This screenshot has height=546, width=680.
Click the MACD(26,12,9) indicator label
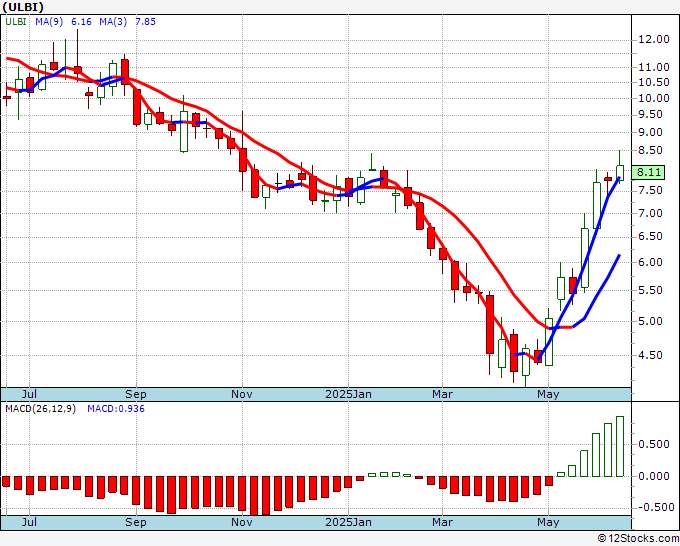pyautogui.click(x=40, y=409)
